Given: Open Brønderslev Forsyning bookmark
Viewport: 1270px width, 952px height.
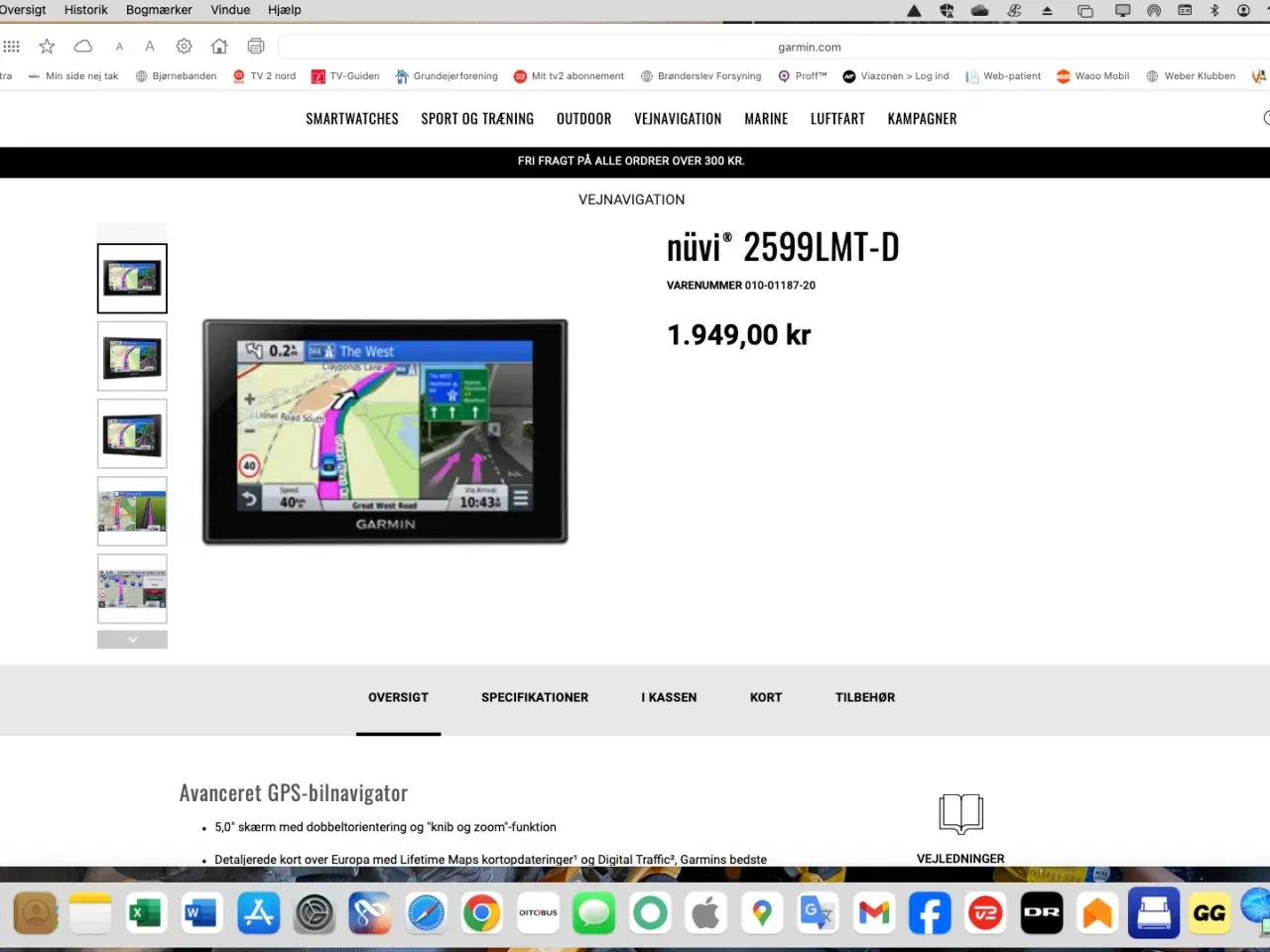Looking at the screenshot, I should tap(700, 76).
